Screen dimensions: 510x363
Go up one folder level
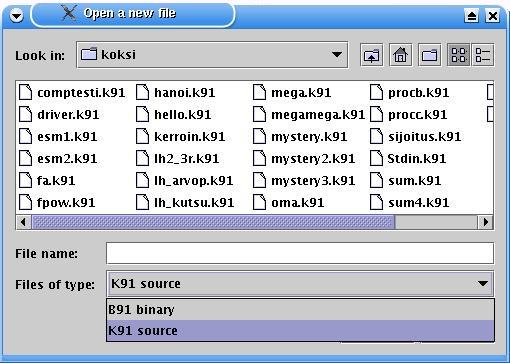point(372,55)
